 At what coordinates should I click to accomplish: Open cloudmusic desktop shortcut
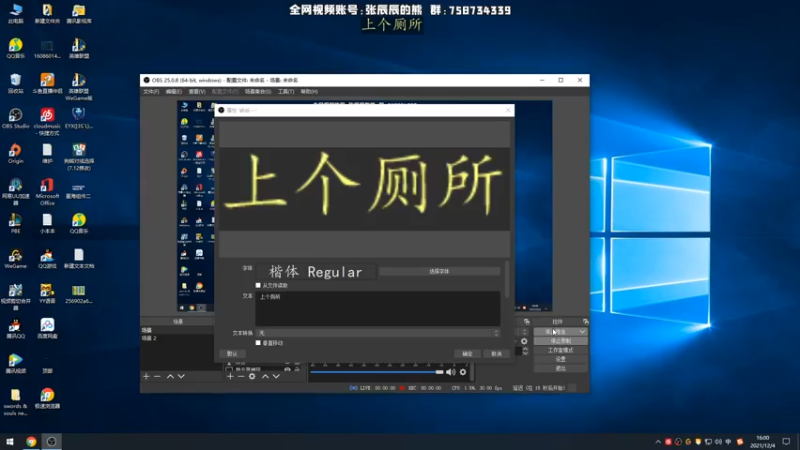47,121
